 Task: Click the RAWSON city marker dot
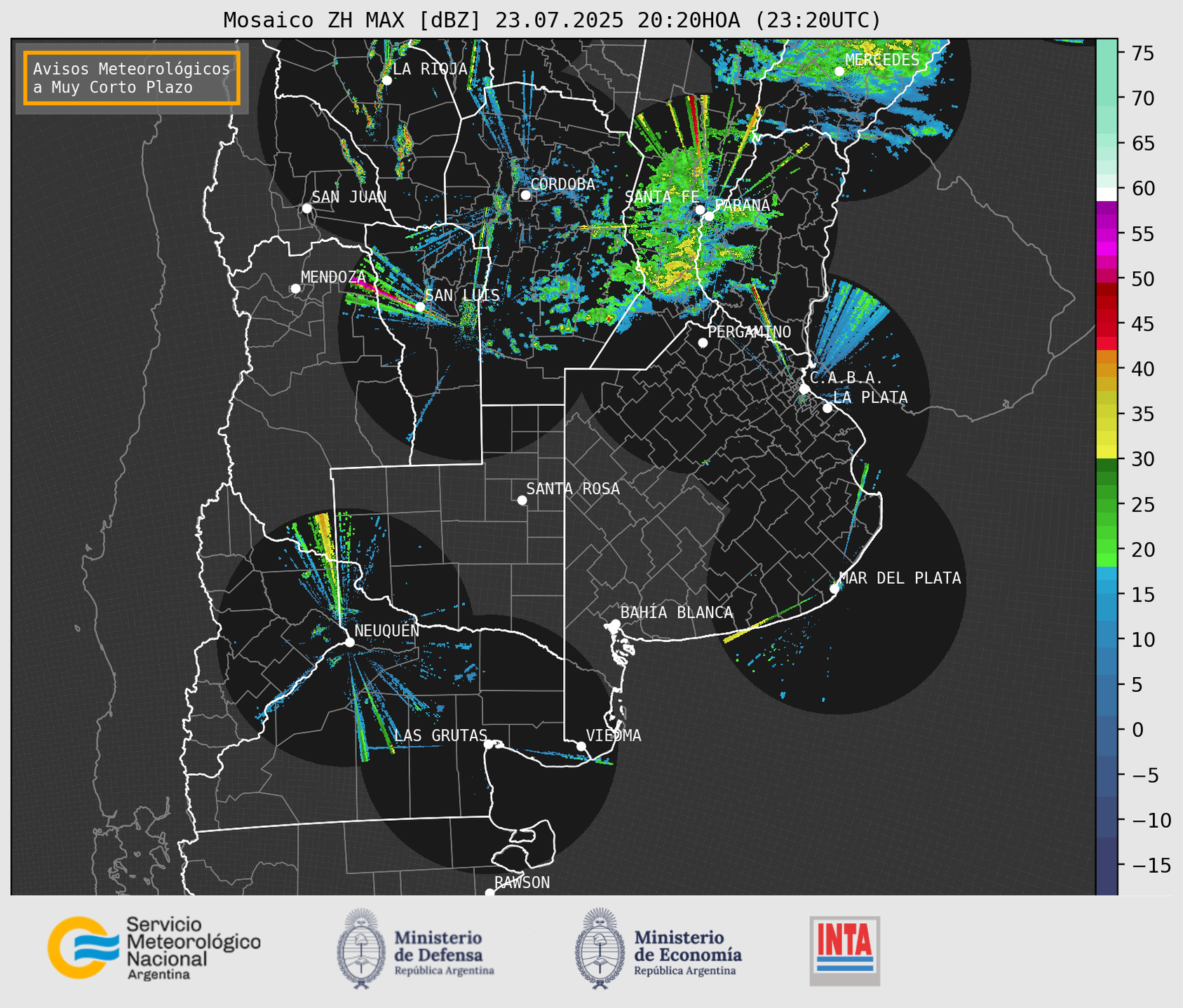(489, 893)
